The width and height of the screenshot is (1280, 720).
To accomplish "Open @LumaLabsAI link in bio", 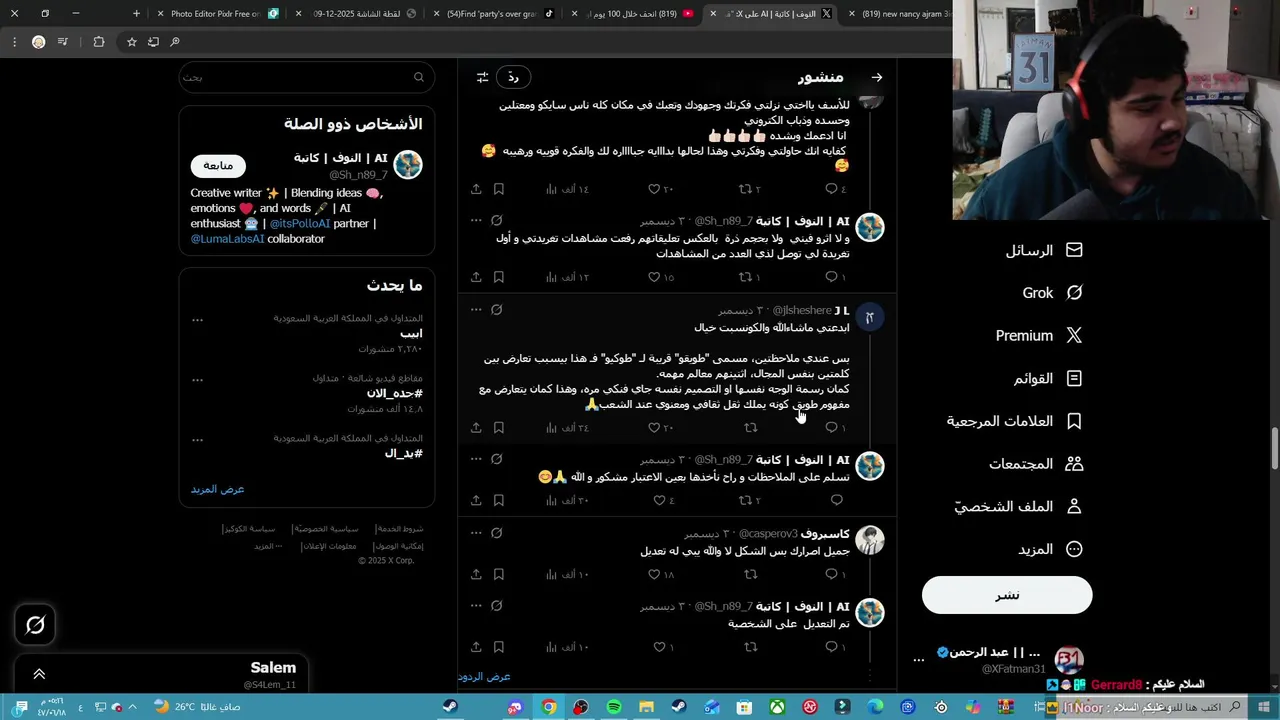I will 227,239.
